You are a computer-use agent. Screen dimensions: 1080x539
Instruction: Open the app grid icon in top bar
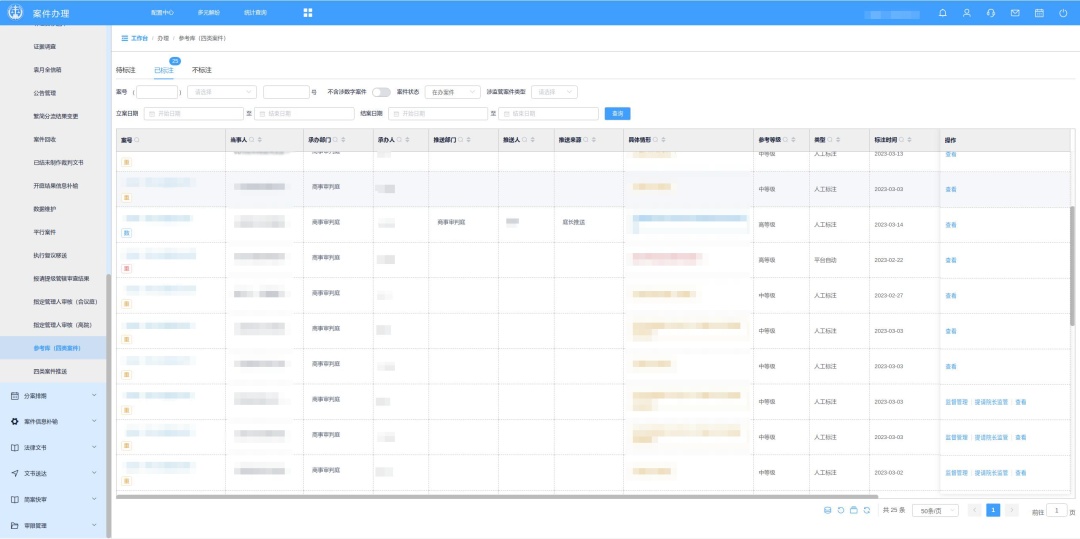[x=308, y=13]
